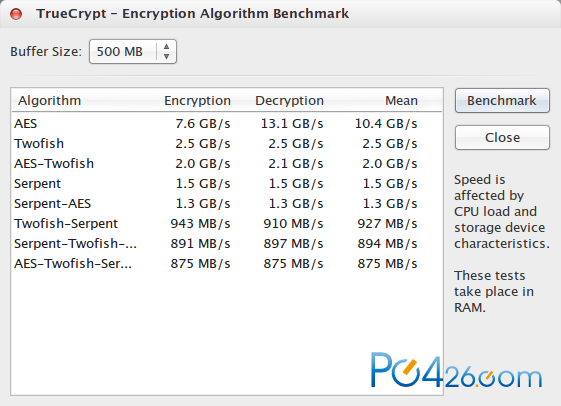Sort by the Algorithm column header
The width and height of the screenshot is (561, 406).
click(50, 101)
